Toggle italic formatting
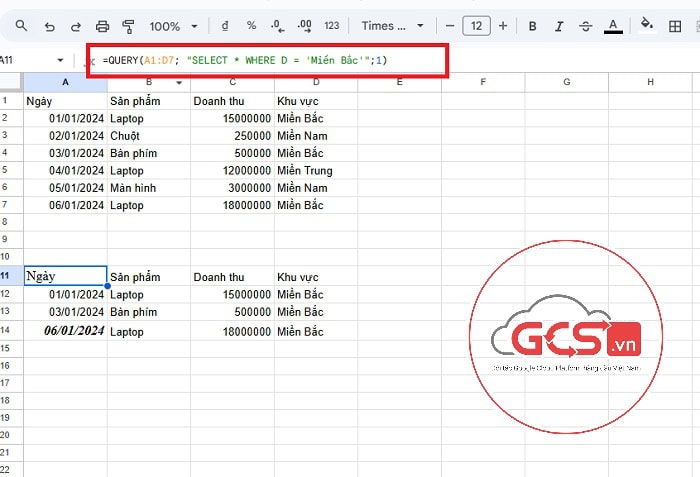 (560, 26)
